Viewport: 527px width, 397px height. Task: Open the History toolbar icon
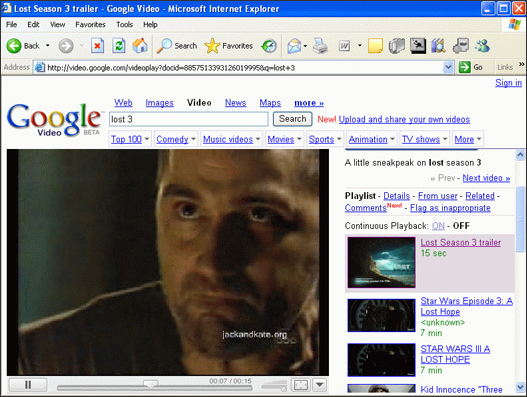[x=269, y=46]
